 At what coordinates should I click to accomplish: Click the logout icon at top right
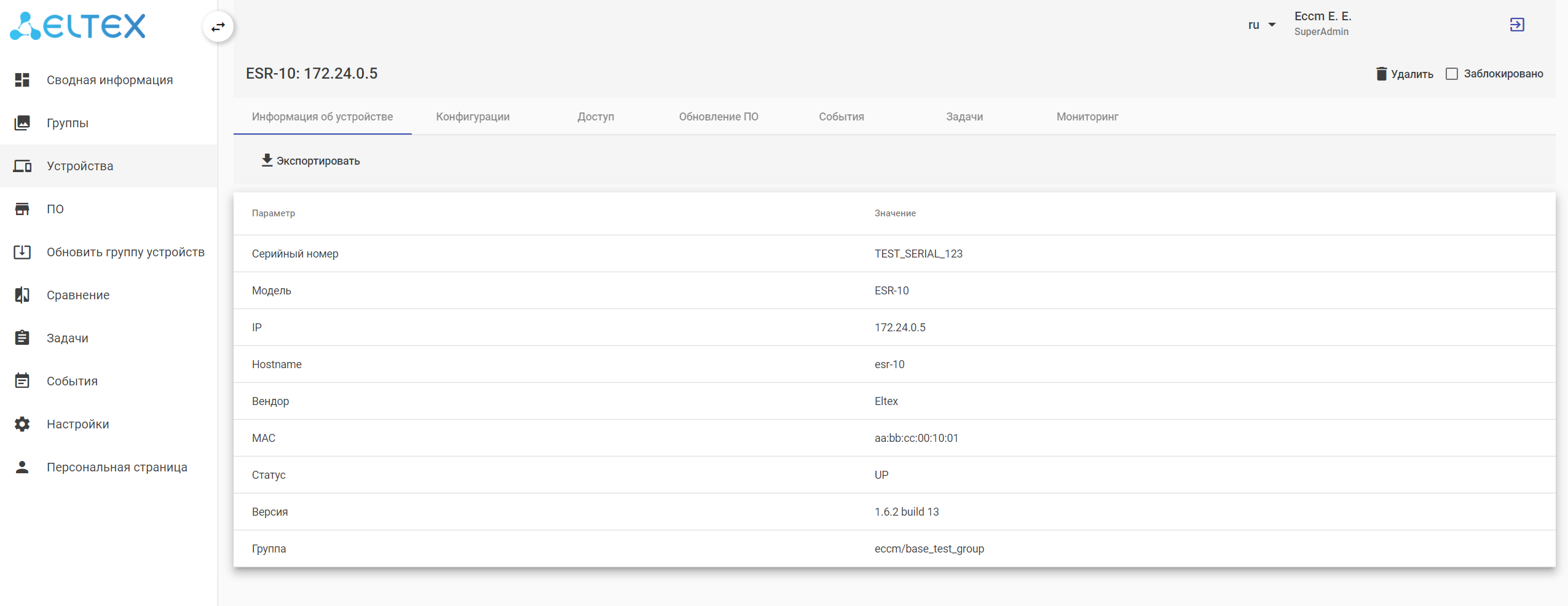click(1517, 25)
